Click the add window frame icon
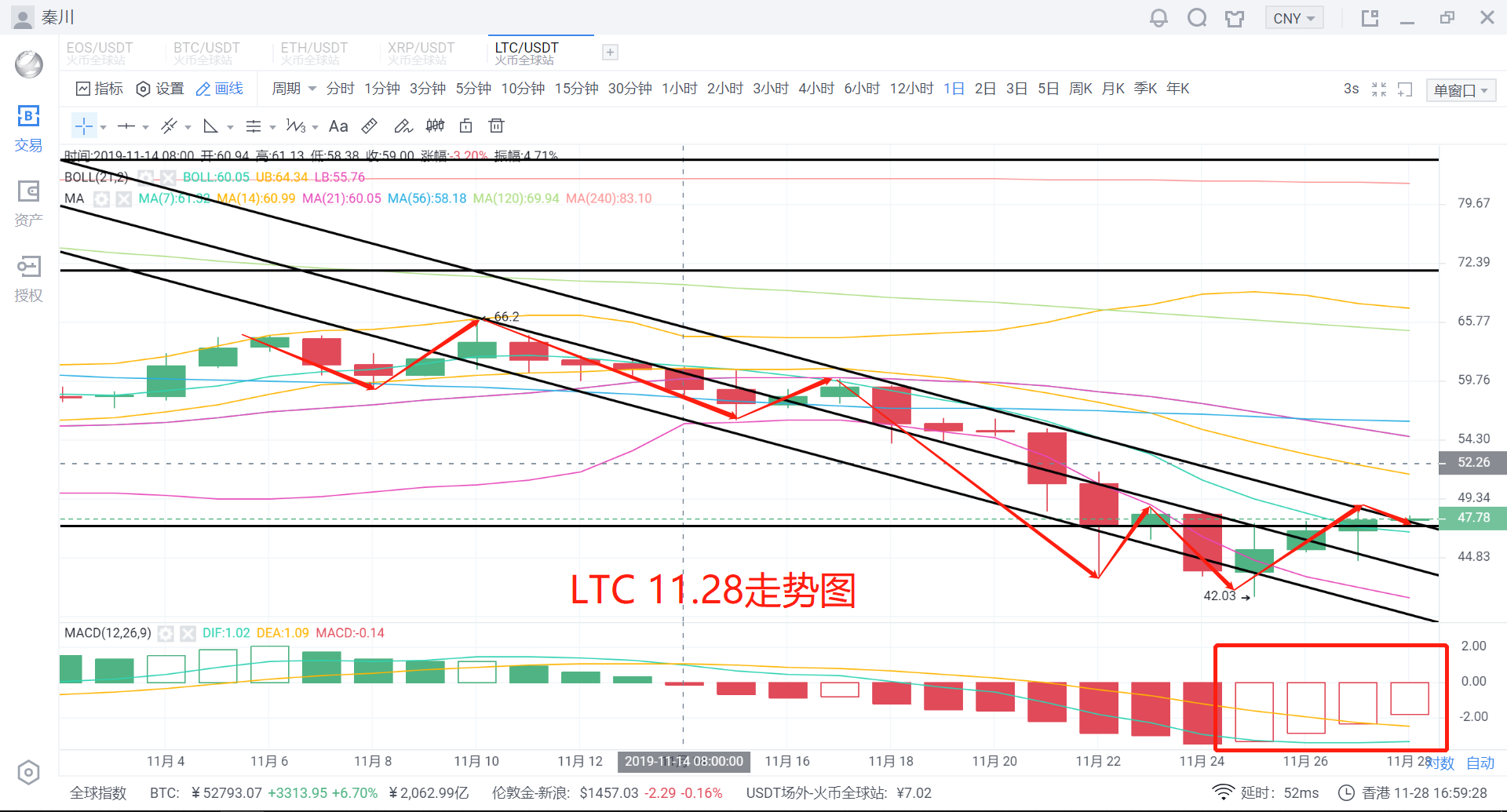 click(x=1405, y=89)
